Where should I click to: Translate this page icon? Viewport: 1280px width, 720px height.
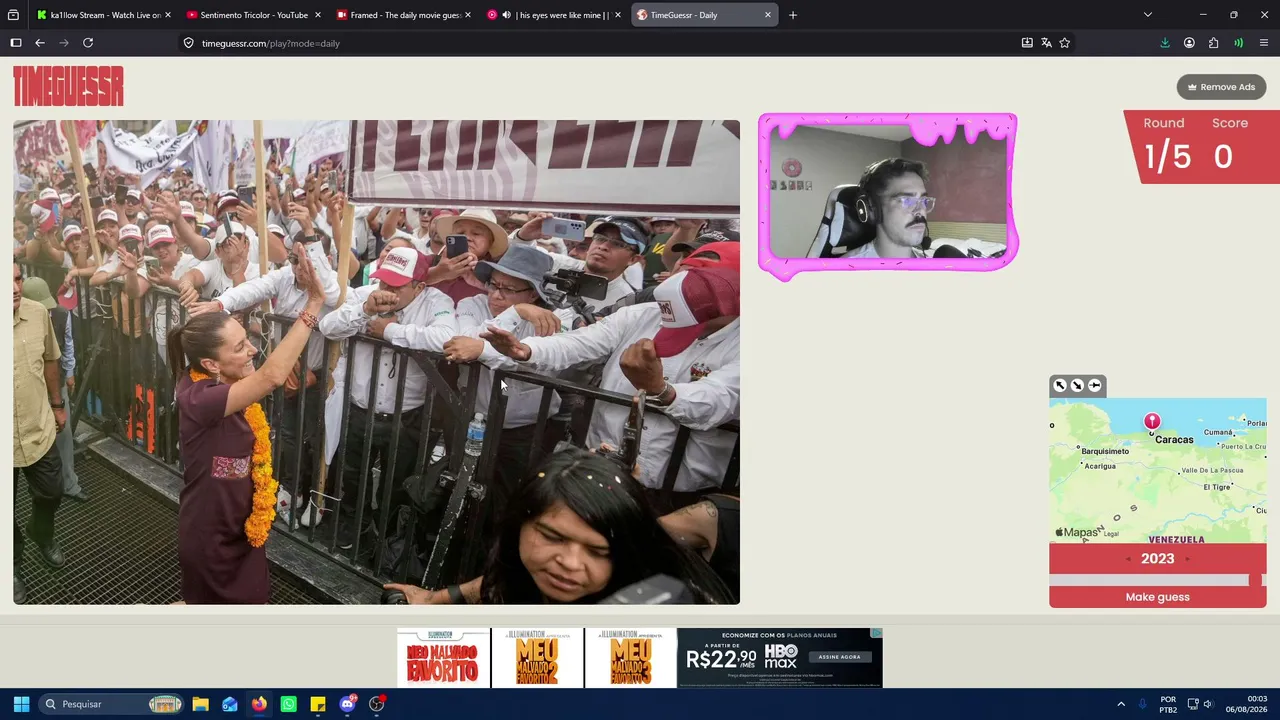point(1046,43)
